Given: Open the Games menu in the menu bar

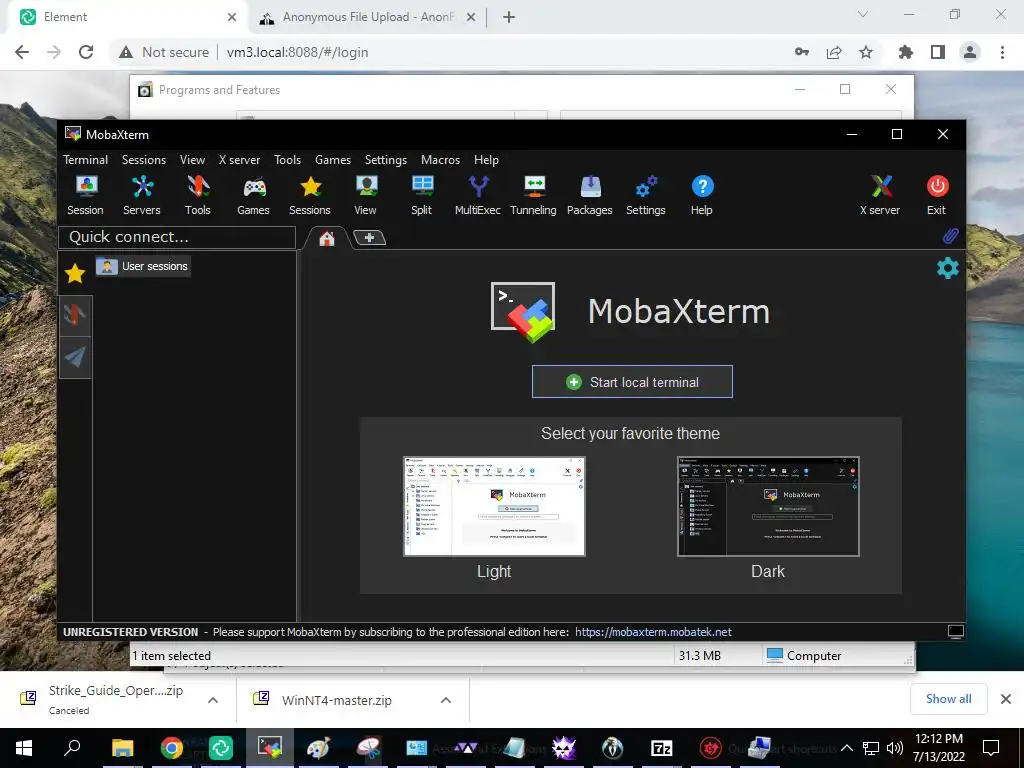Looking at the screenshot, I should click(x=333, y=160).
